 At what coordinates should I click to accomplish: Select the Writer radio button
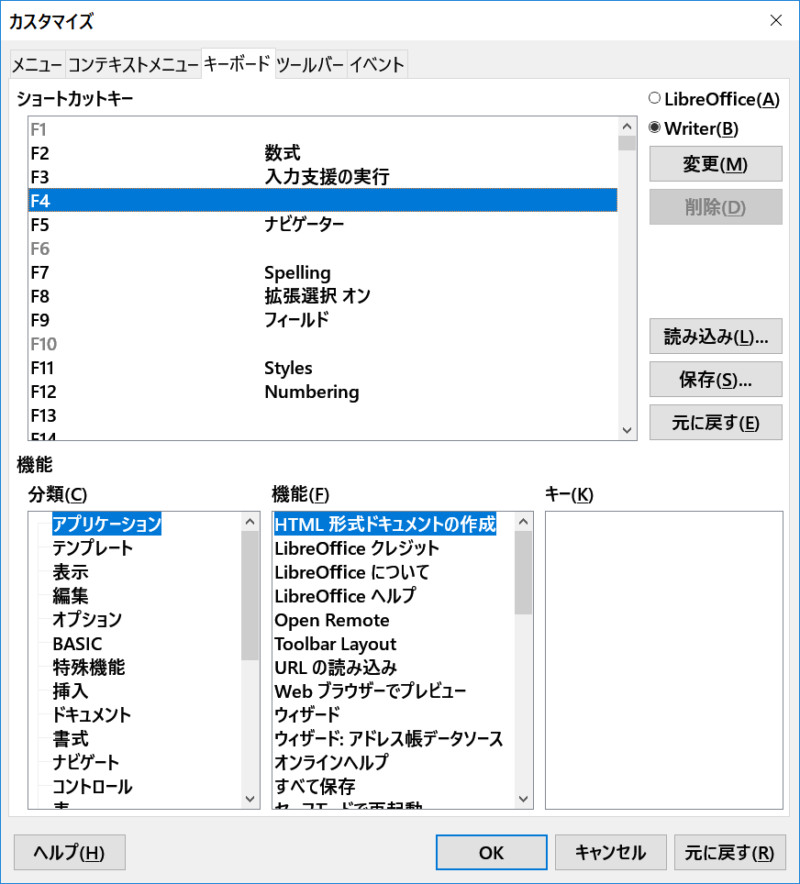point(655,128)
